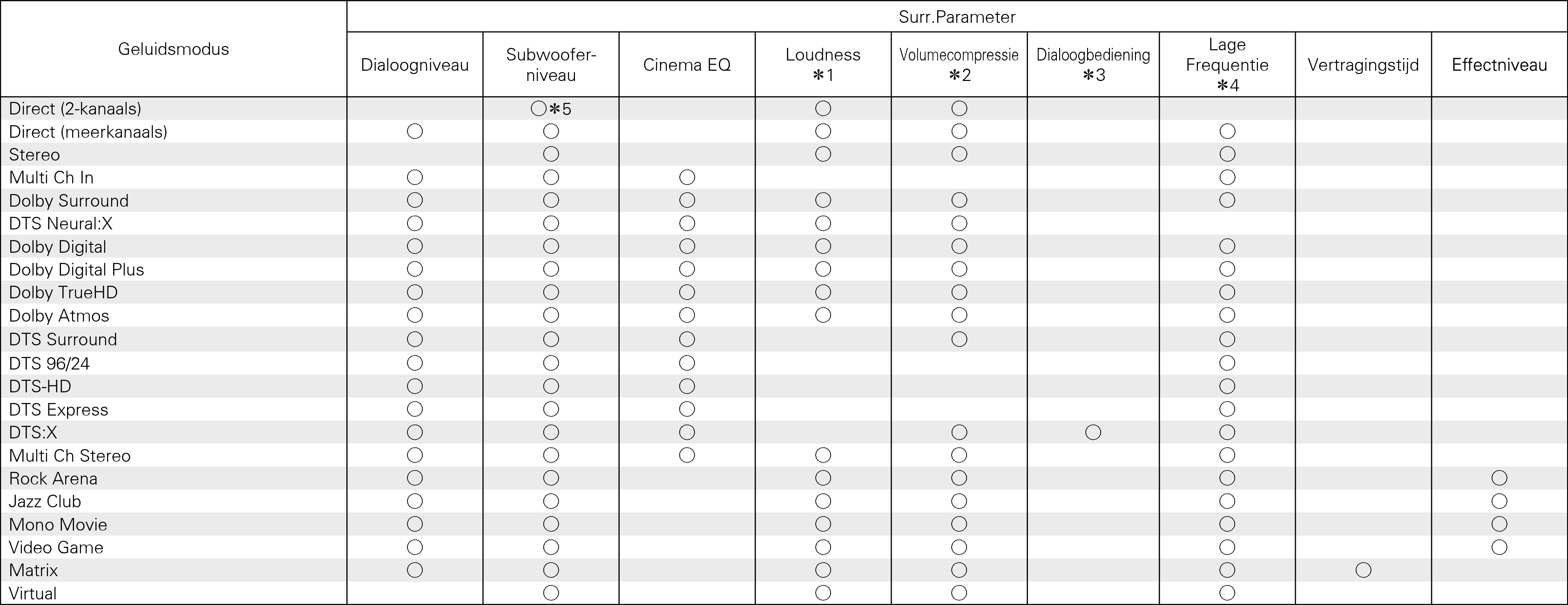Select the Mono Movie row label
This screenshot has height=605, width=1568.
coord(58,524)
